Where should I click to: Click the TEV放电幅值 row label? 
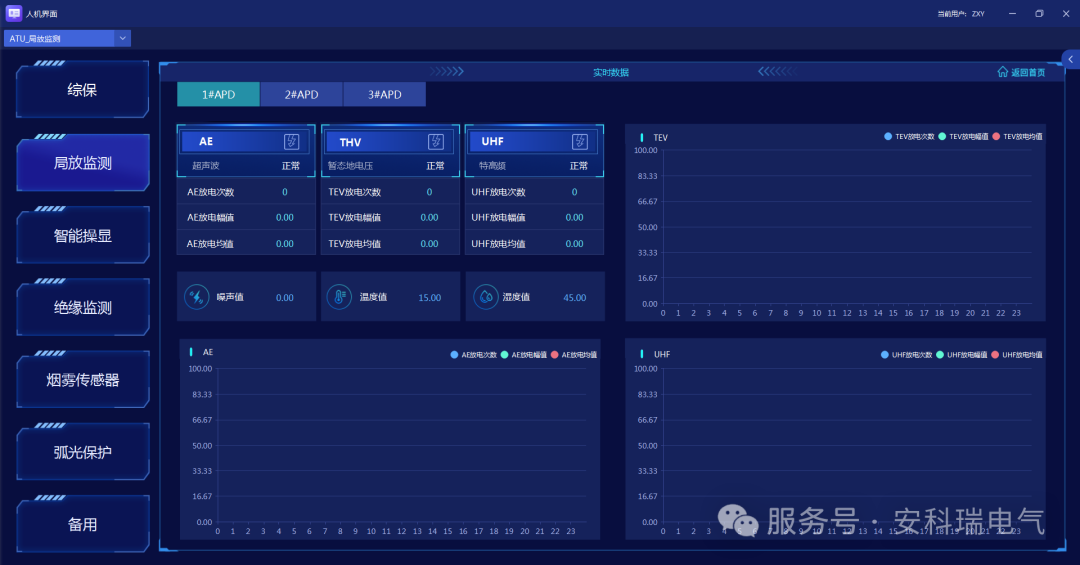pyautogui.click(x=355, y=218)
